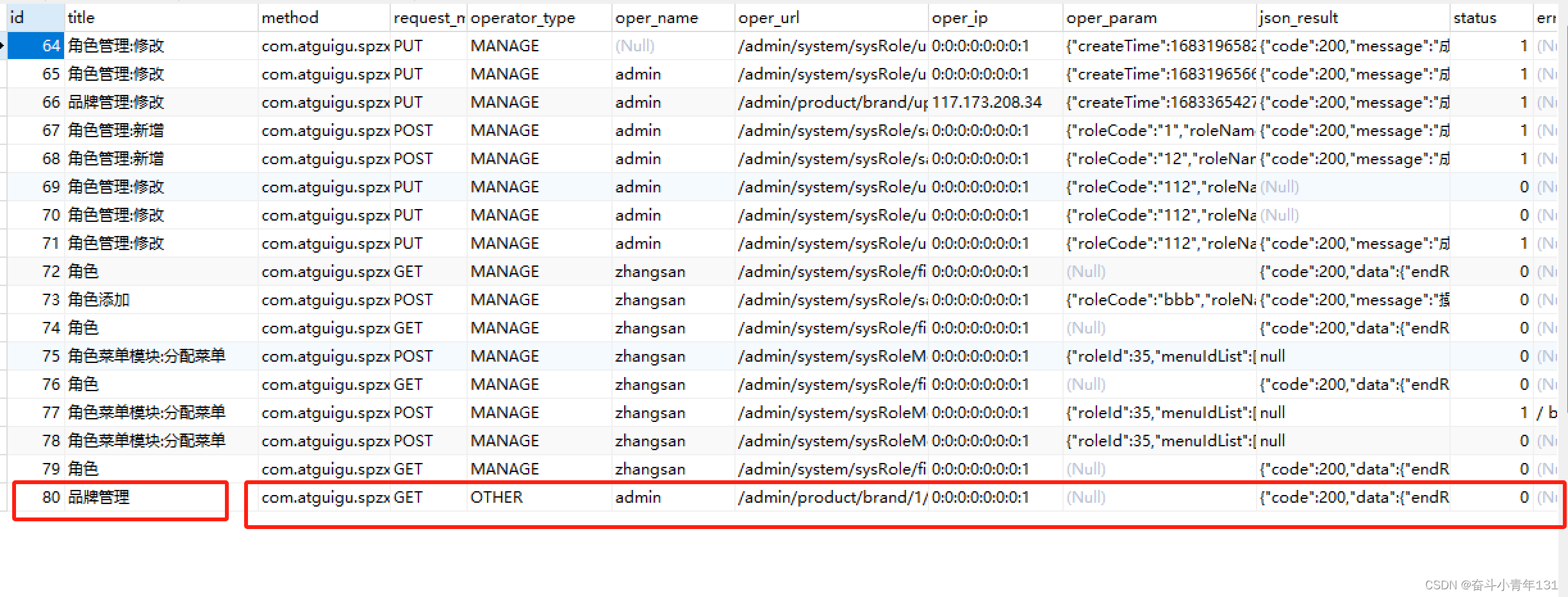Select createTime param cell in row 65
The image size is (1568, 597).
(1160, 74)
